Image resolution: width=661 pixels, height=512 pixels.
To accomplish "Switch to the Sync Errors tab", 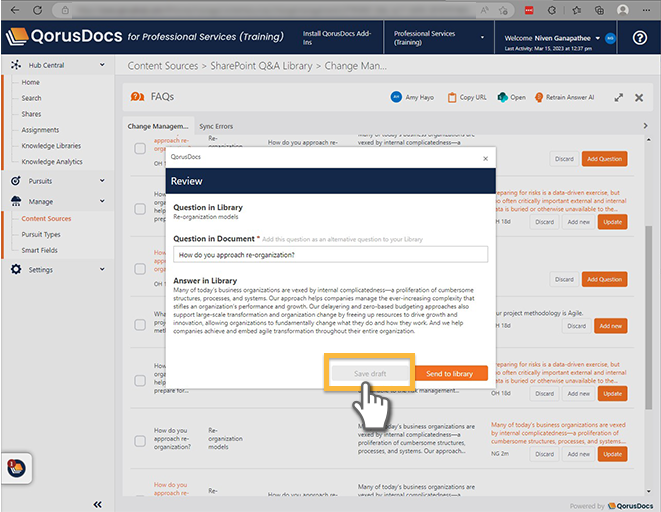I will pyautogui.click(x=216, y=126).
